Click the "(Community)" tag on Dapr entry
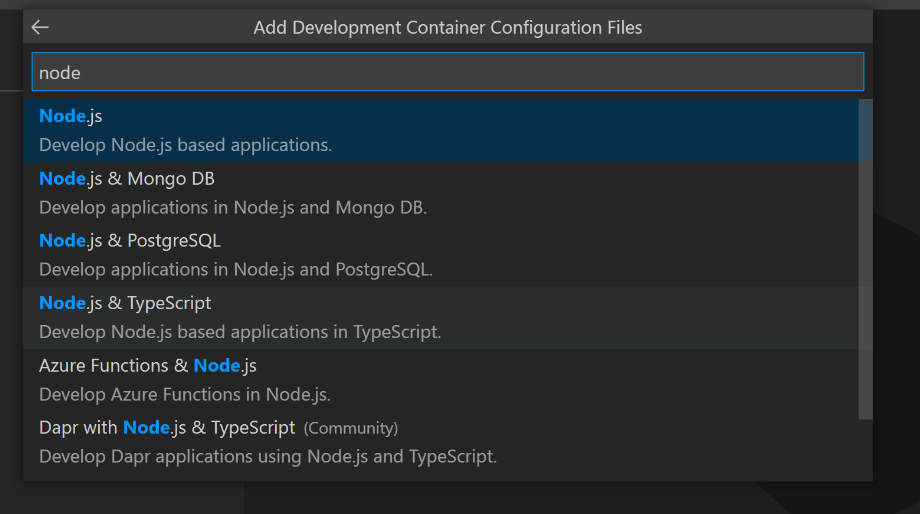Viewport: 920px width, 514px height. [x=351, y=428]
